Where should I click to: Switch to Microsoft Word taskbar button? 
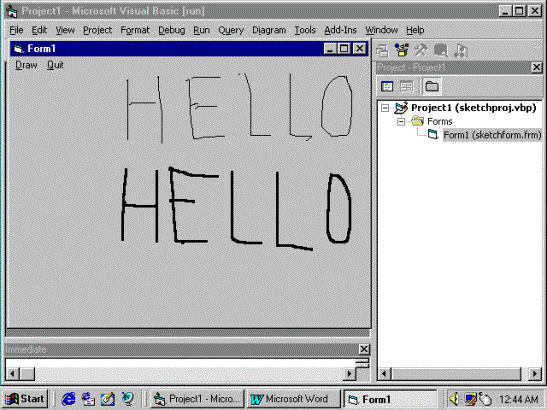[292, 399]
